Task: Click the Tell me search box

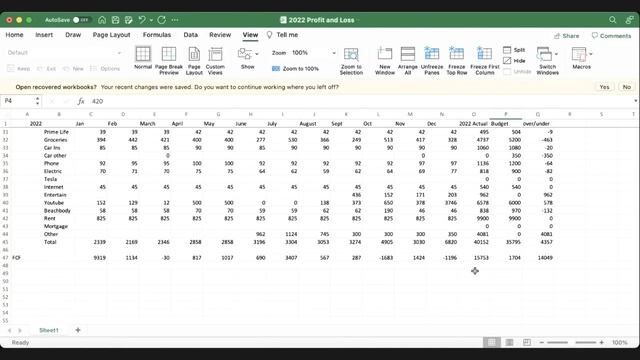Action: click(x=282, y=35)
